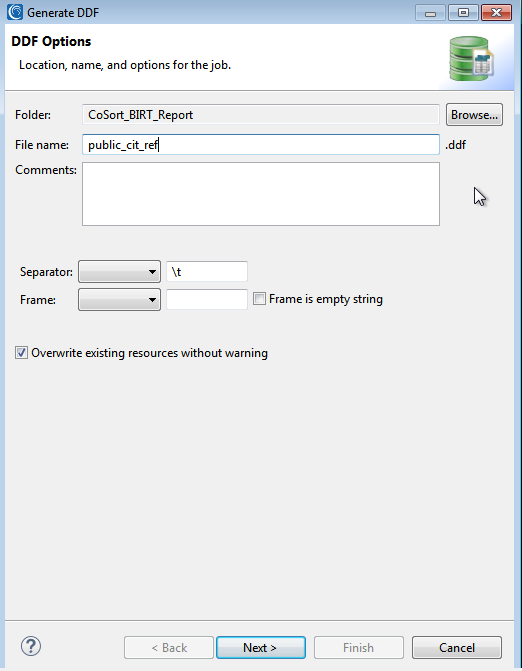The image size is (522, 671).
Task: Click the Generate DDF title bar icon
Action: (x=15, y=12)
